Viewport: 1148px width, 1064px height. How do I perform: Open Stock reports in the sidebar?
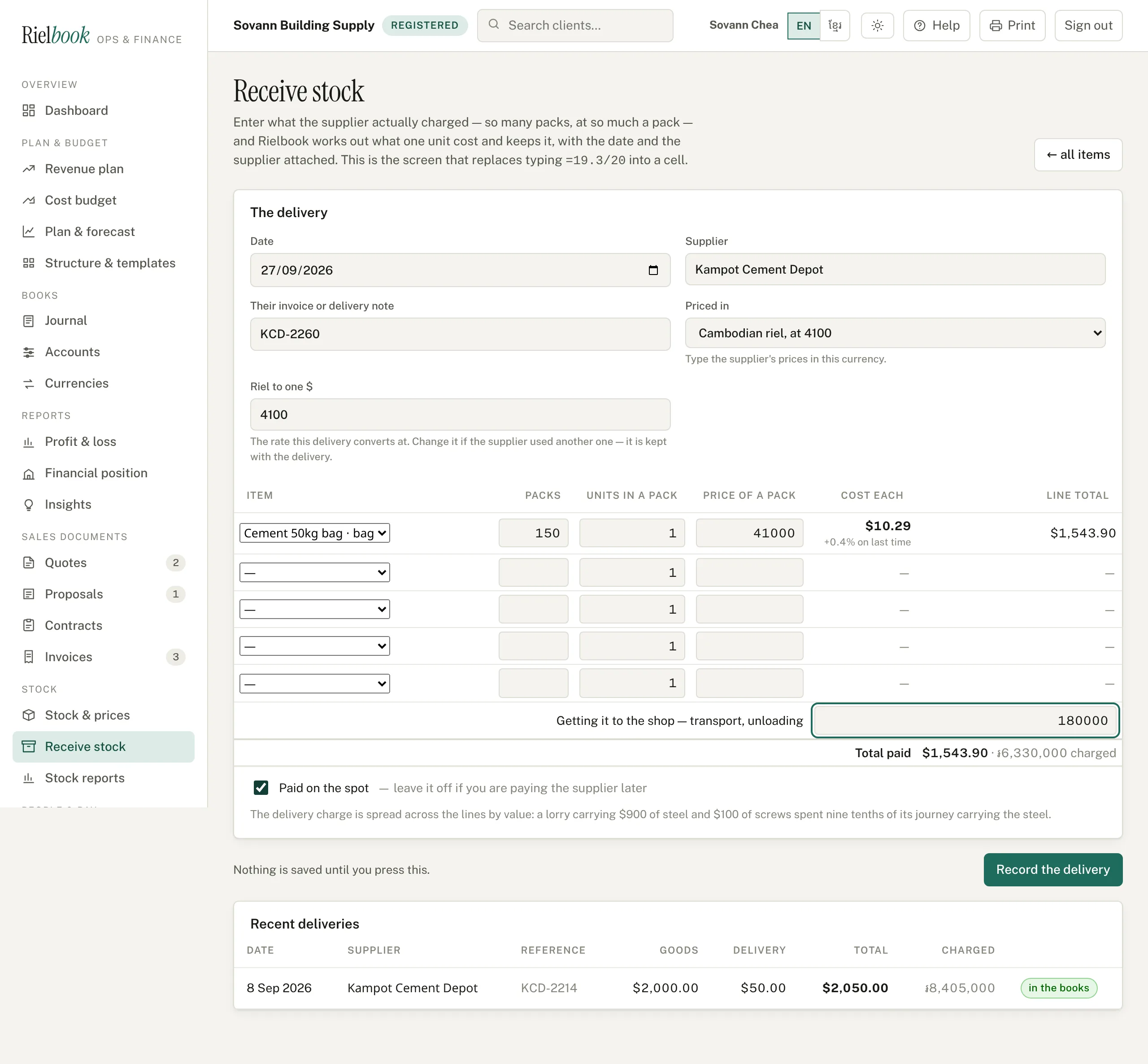coord(104,778)
